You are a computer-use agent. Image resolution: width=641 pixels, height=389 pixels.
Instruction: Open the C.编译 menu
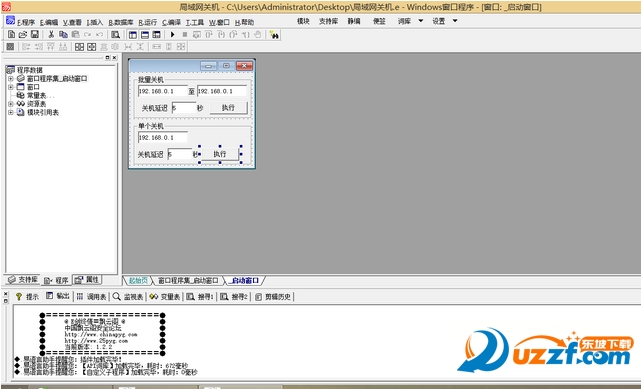click(171, 22)
